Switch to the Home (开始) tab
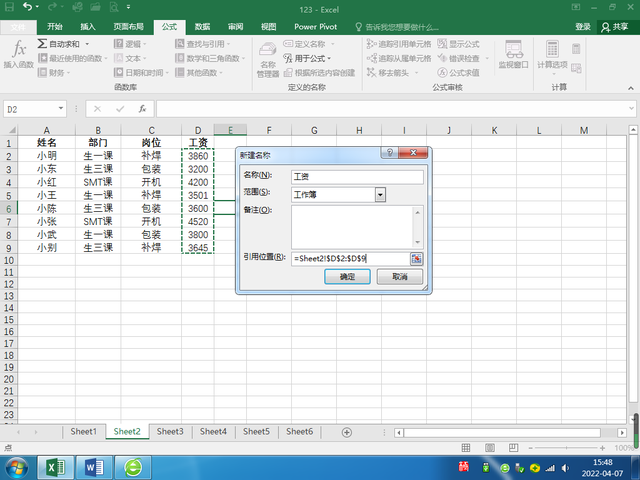The width and height of the screenshot is (640, 480). coord(55,27)
